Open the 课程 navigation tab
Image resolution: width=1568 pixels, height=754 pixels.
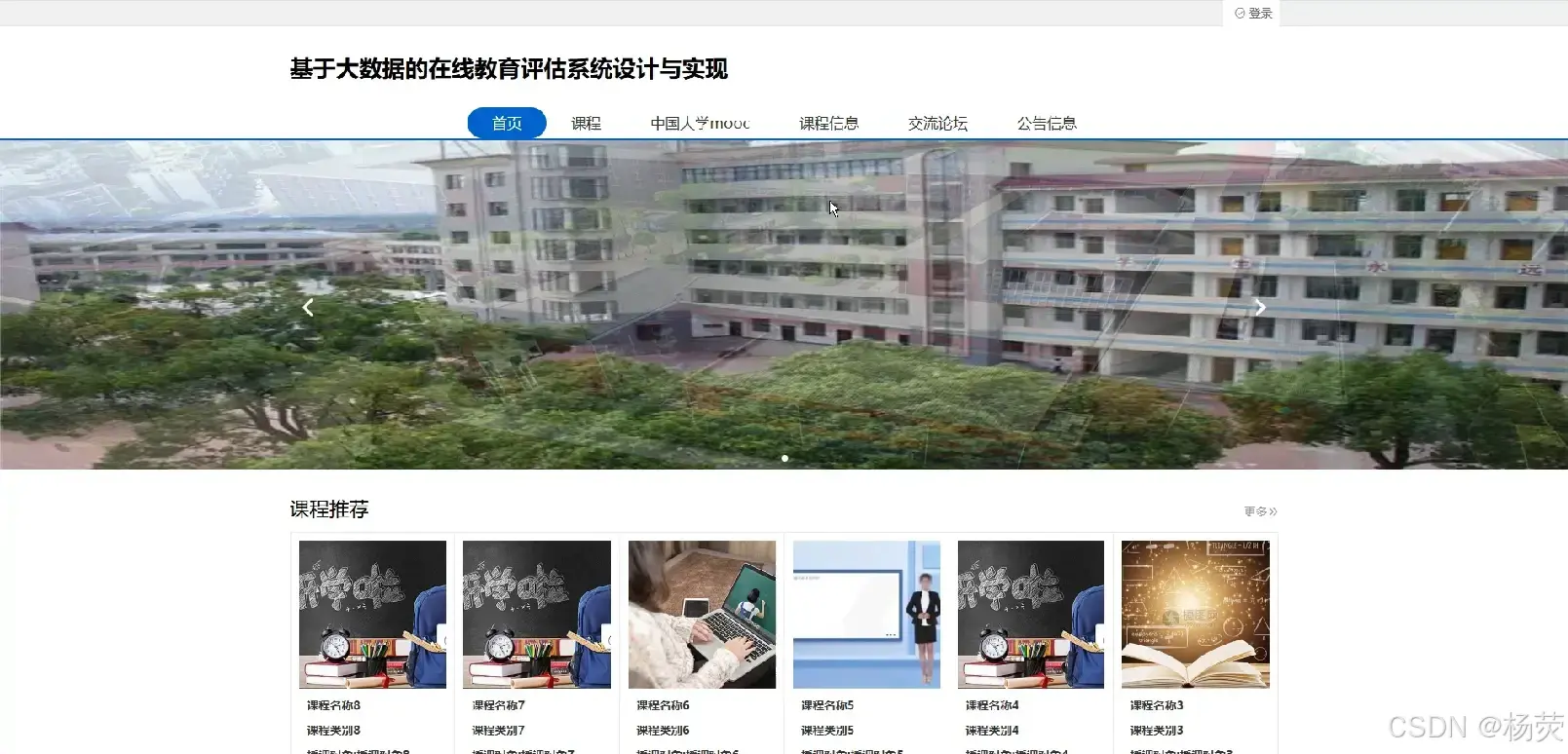(586, 123)
